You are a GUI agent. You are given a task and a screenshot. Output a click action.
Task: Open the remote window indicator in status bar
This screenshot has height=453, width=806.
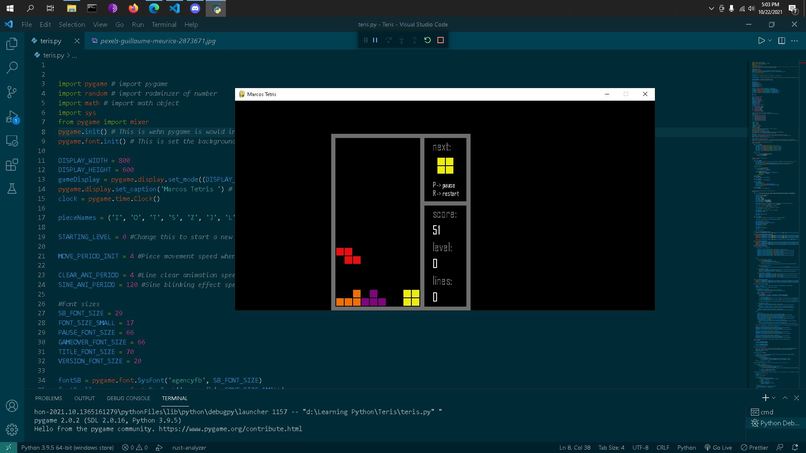coord(8,447)
